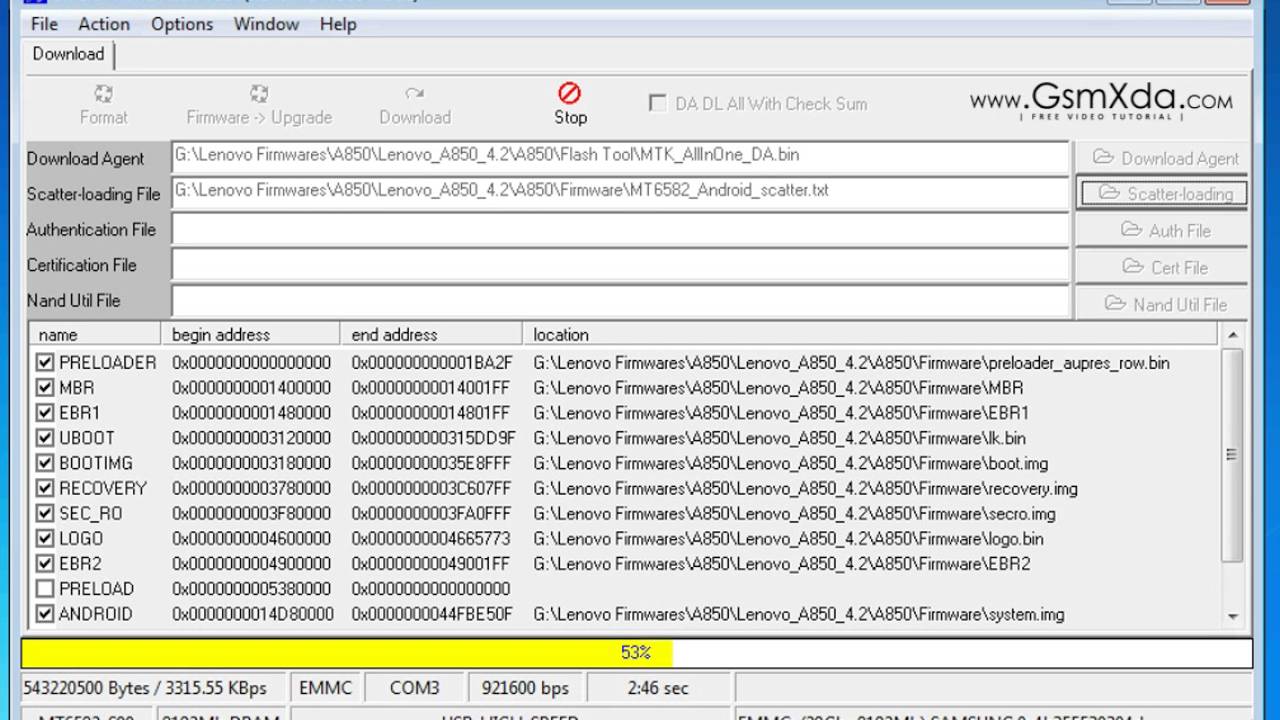1280x720 pixels.
Task: Click the Format toolbar icon
Action: [103, 104]
